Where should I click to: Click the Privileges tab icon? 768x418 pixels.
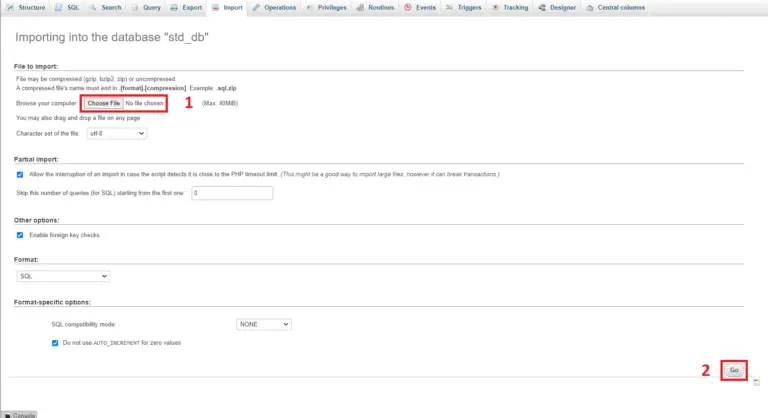point(311,7)
